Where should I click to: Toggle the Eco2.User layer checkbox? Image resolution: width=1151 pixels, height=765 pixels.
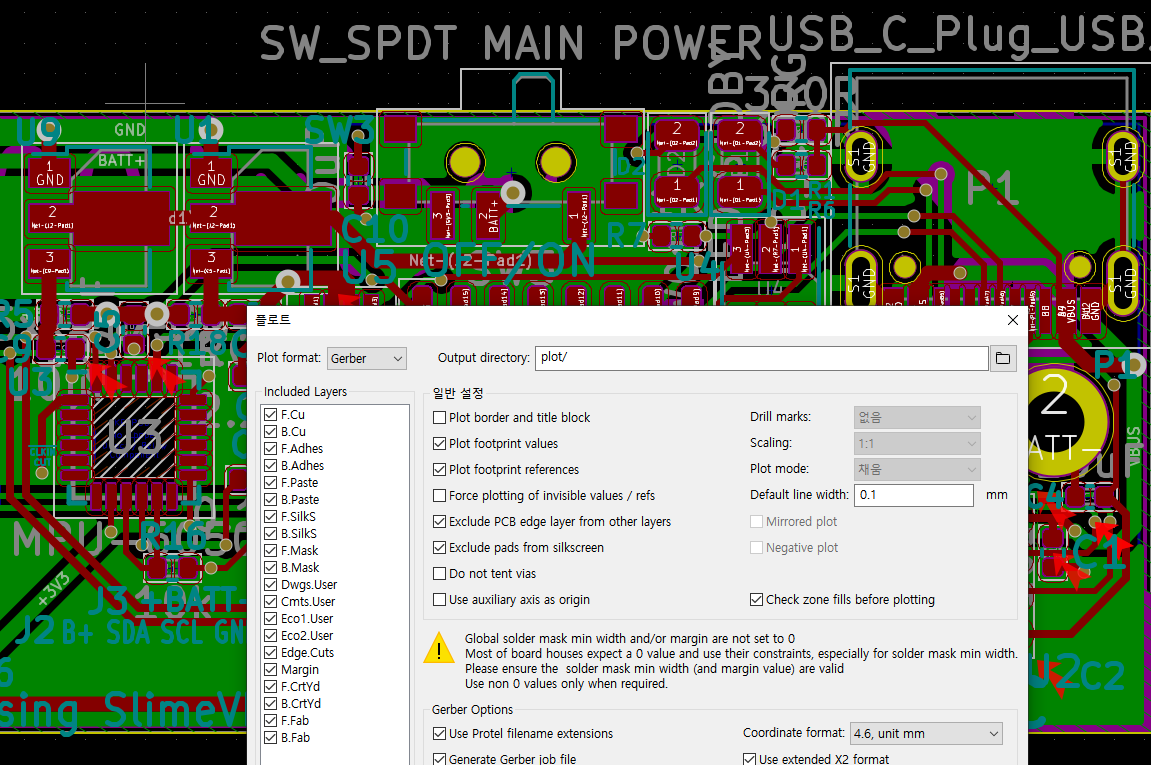(x=270, y=635)
